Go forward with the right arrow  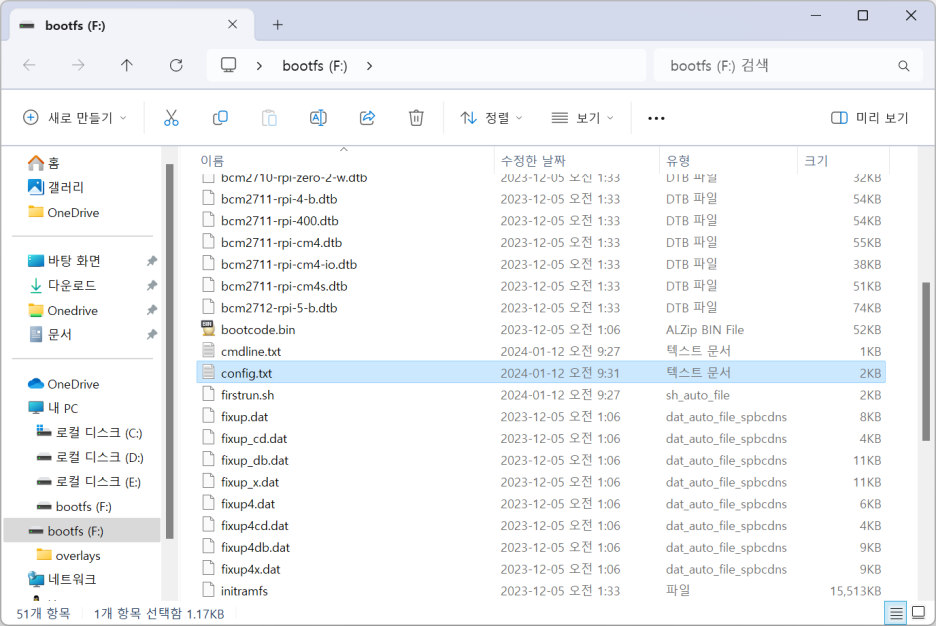pos(78,65)
